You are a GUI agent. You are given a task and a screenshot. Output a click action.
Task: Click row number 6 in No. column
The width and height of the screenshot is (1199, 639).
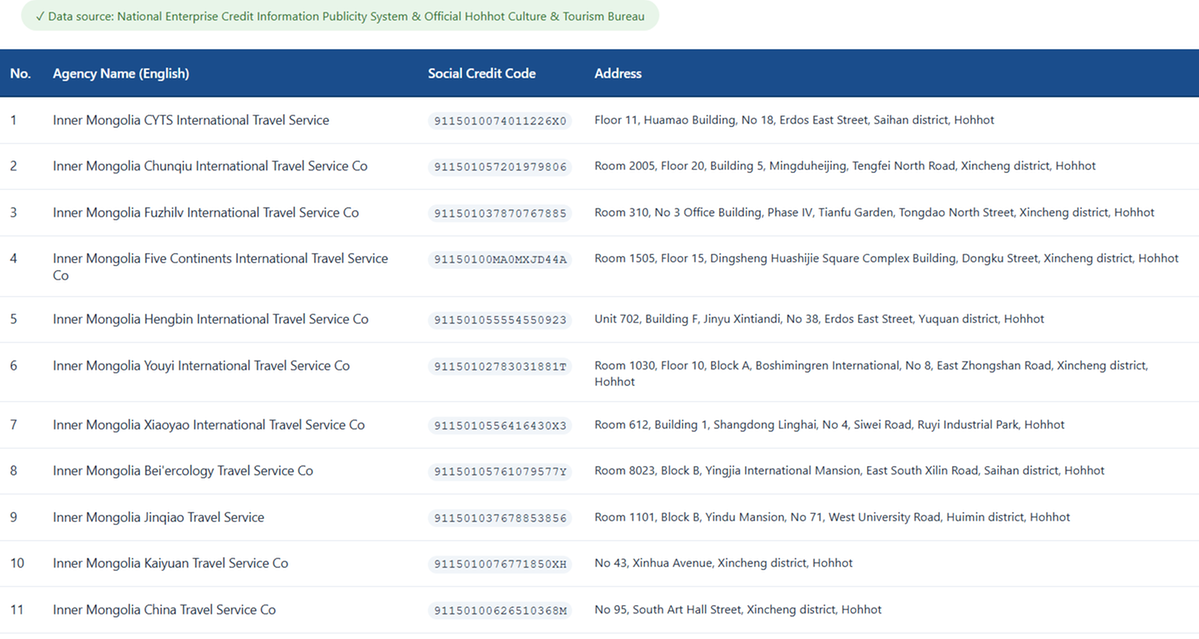pyautogui.click(x=13, y=365)
